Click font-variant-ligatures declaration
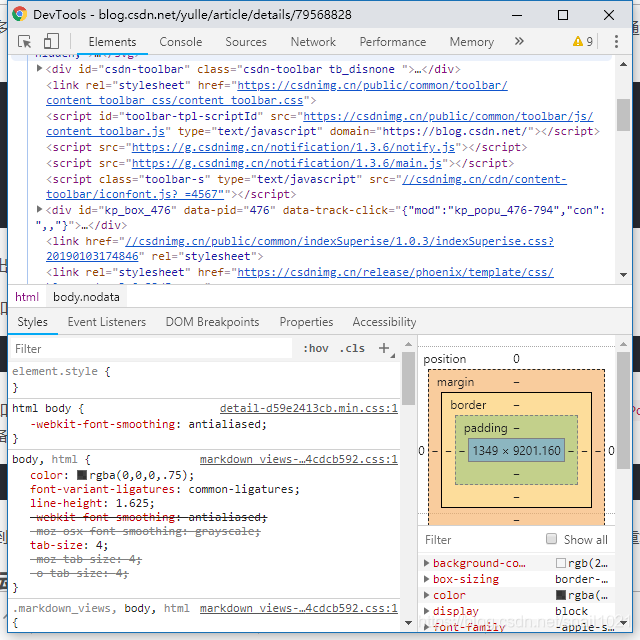 tap(165, 489)
